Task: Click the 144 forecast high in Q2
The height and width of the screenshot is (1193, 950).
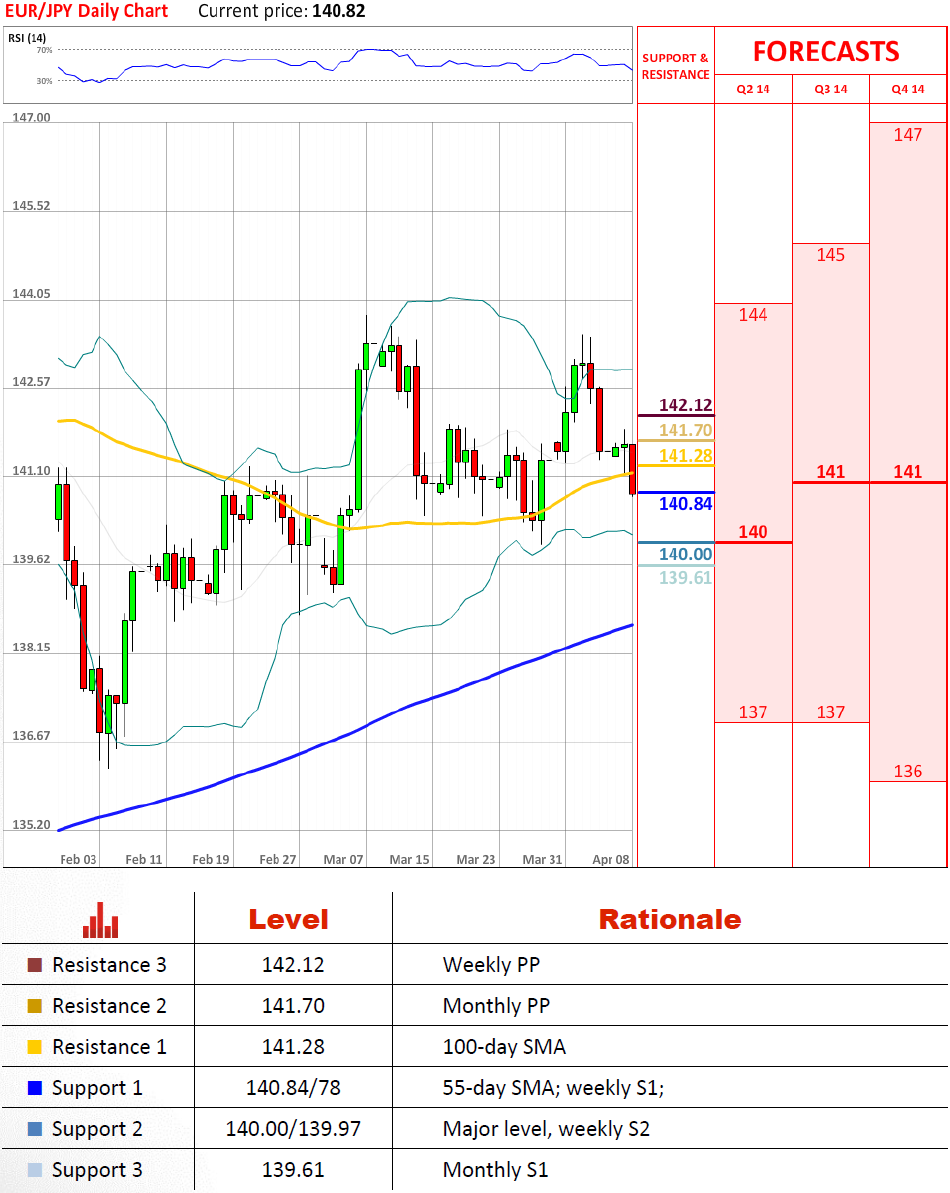Action: (753, 315)
